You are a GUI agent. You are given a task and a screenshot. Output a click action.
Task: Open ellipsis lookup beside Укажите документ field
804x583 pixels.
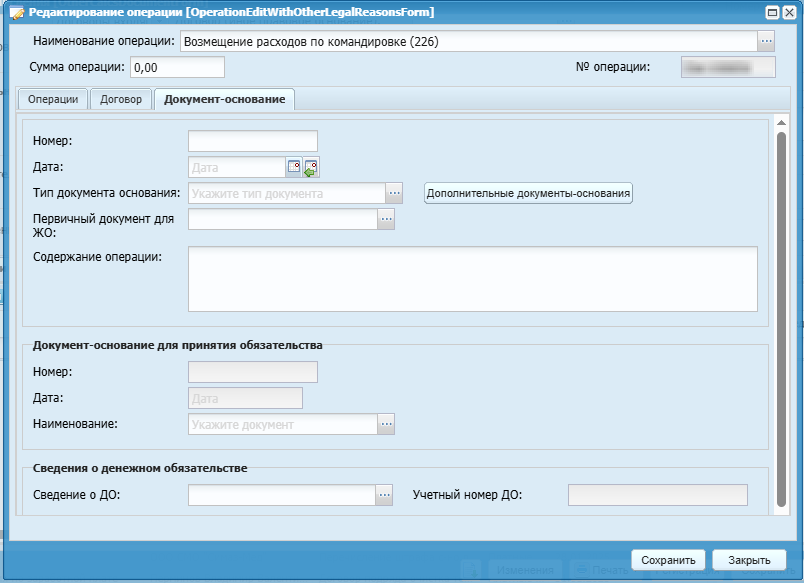point(386,424)
